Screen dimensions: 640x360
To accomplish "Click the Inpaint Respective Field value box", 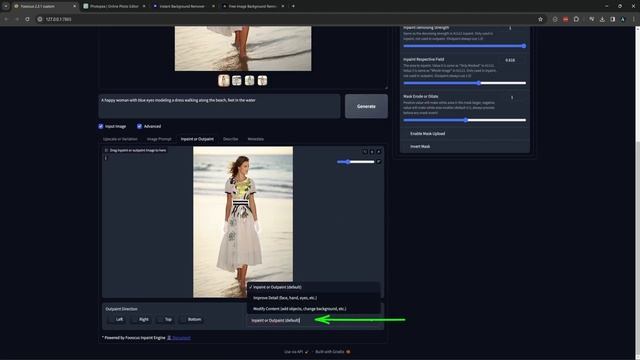I will tap(510, 60).
